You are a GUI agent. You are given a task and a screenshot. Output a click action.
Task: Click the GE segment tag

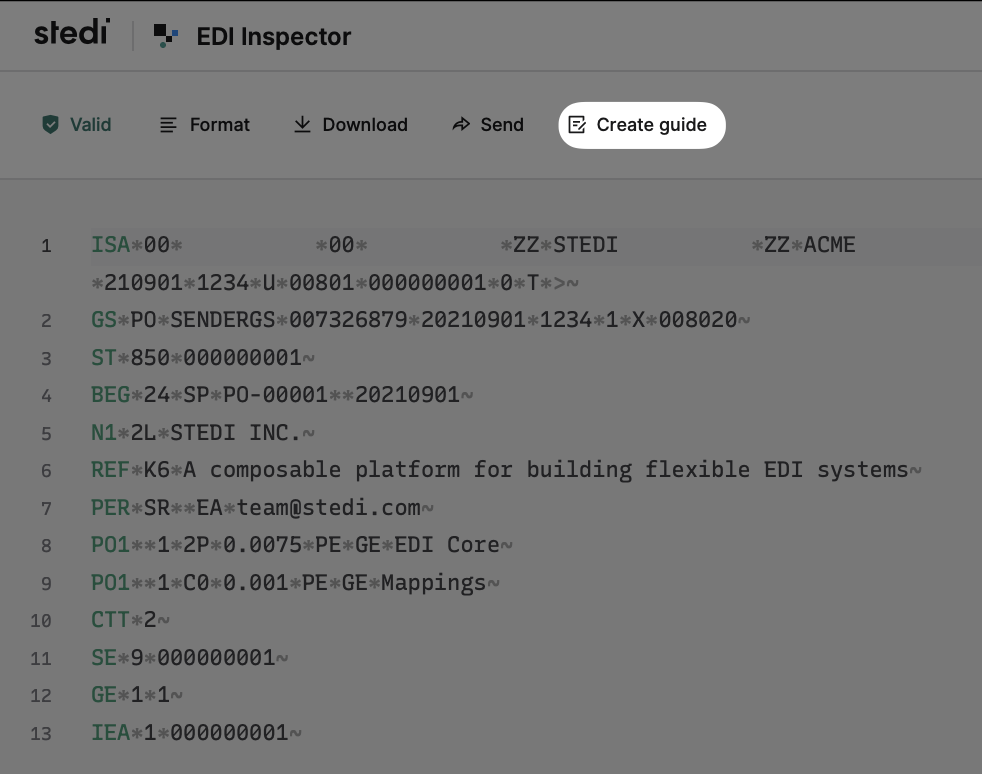tap(104, 696)
